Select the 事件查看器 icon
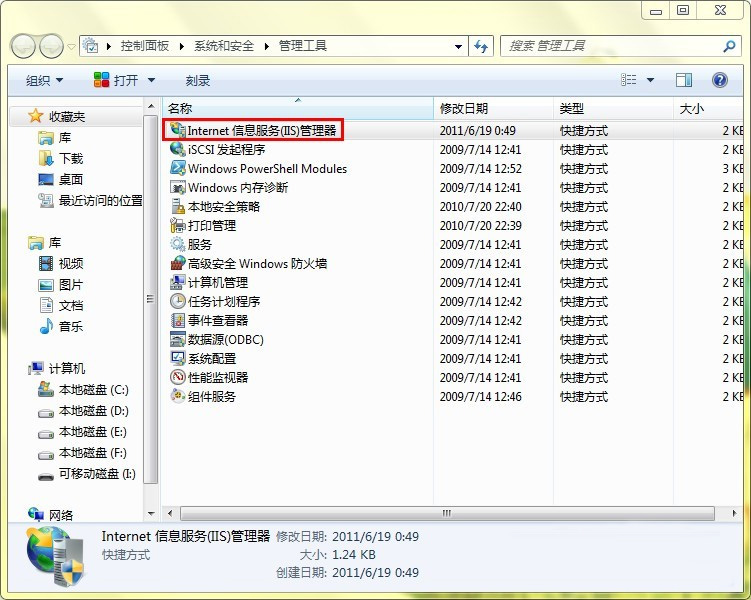The height and width of the screenshot is (600, 751). [178, 321]
